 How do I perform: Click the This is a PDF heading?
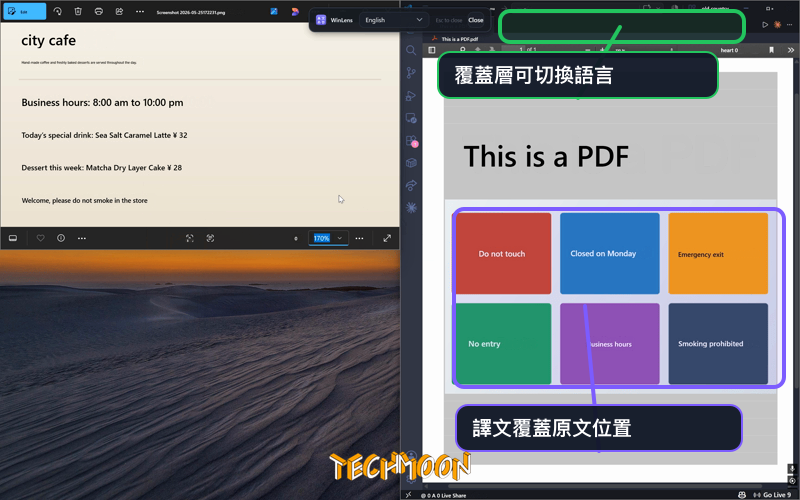546,156
